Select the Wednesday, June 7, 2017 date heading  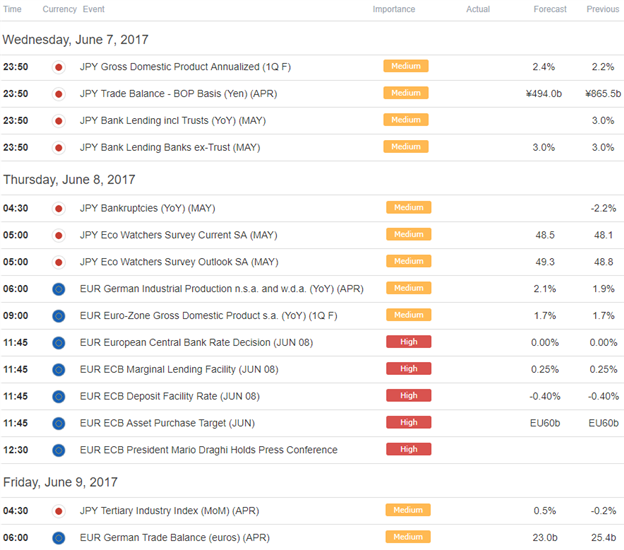tap(75, 40)
